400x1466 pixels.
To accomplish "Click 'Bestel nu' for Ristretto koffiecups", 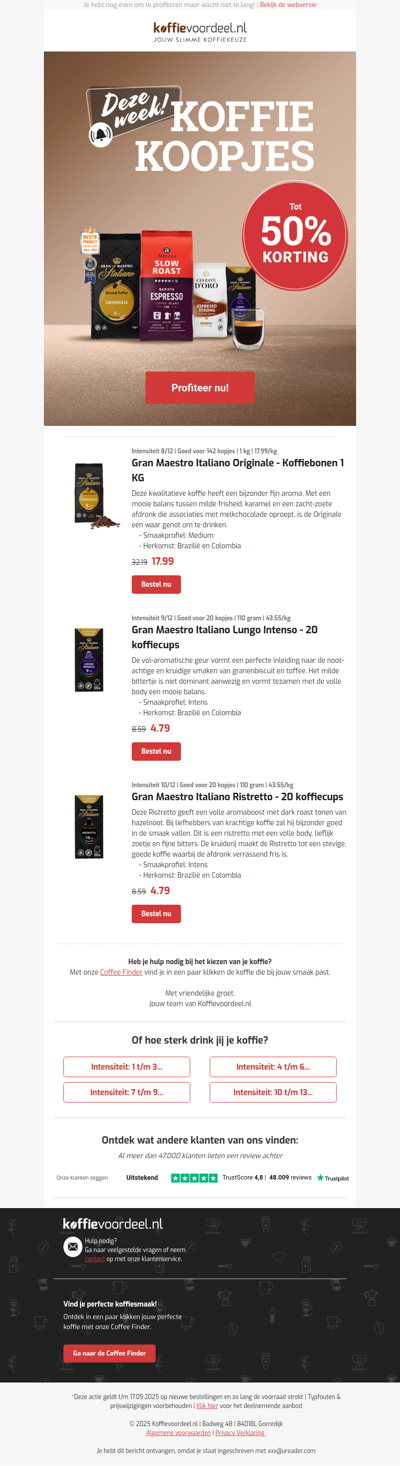I will pyautogui.click(x=156, y=913).
